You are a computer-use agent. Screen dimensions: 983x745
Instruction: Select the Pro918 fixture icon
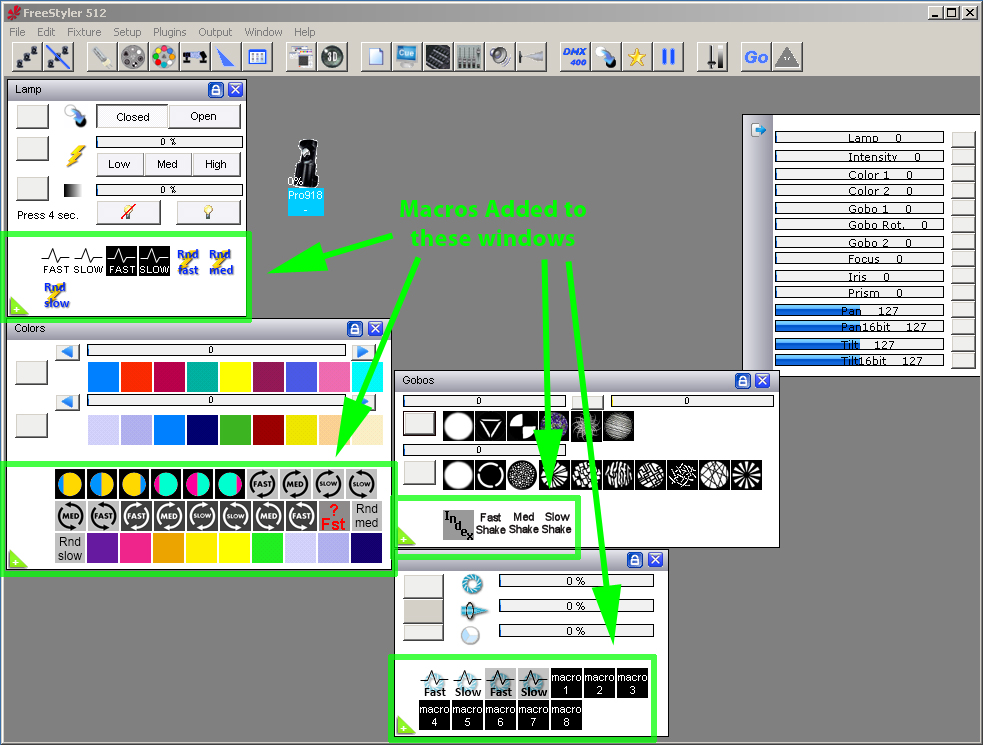click(x=306, y=176)
